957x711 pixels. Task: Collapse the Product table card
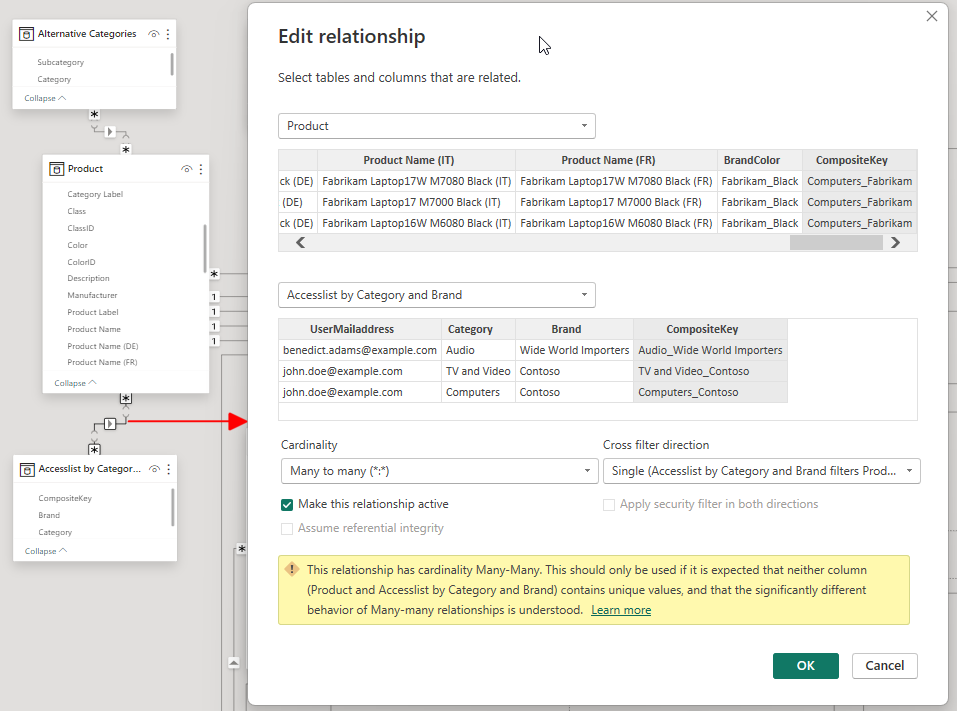tap(76, 382)
